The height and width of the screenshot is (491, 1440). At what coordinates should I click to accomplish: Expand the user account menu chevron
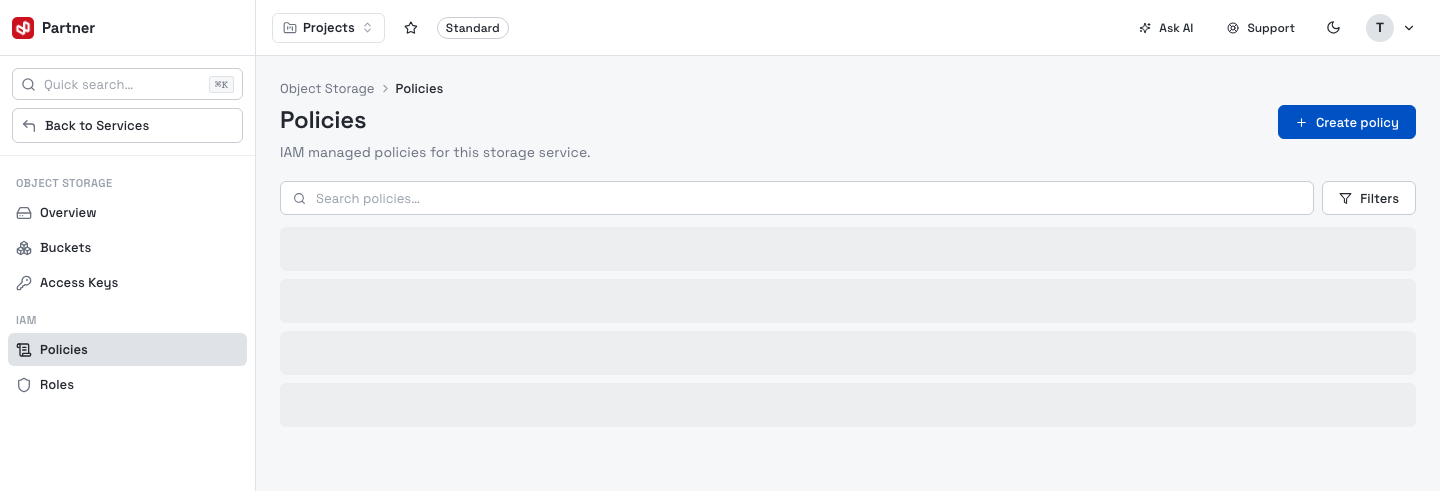(1409, 28)
